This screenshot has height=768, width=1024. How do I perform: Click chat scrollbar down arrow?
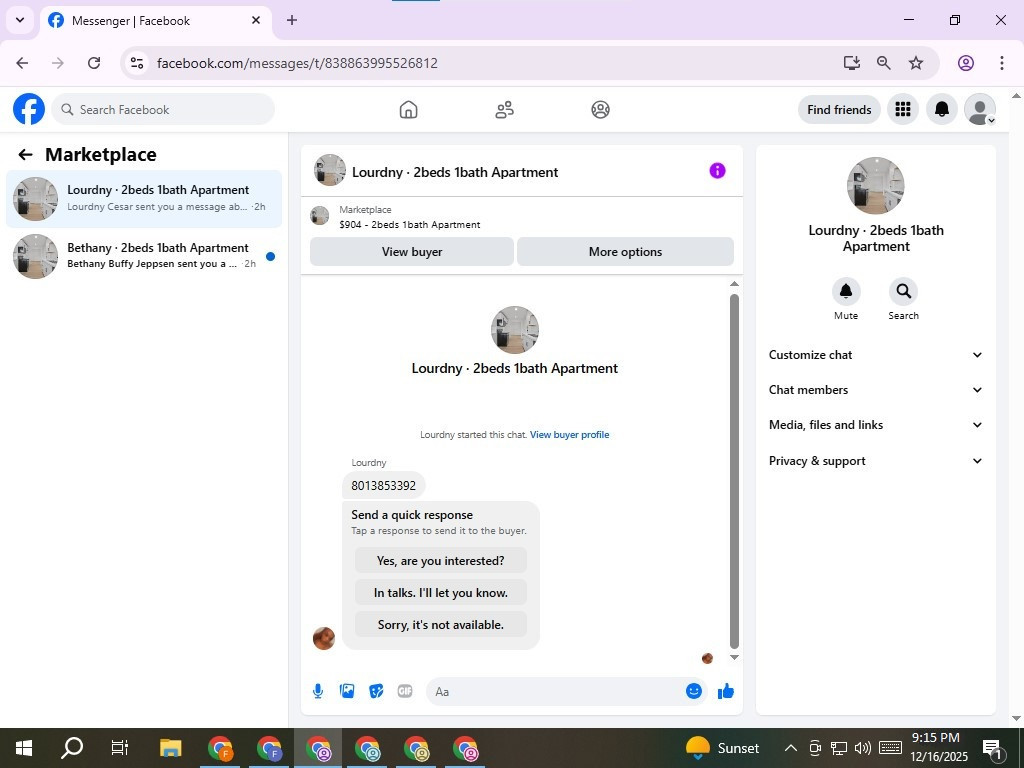click(x=734, y=658)
